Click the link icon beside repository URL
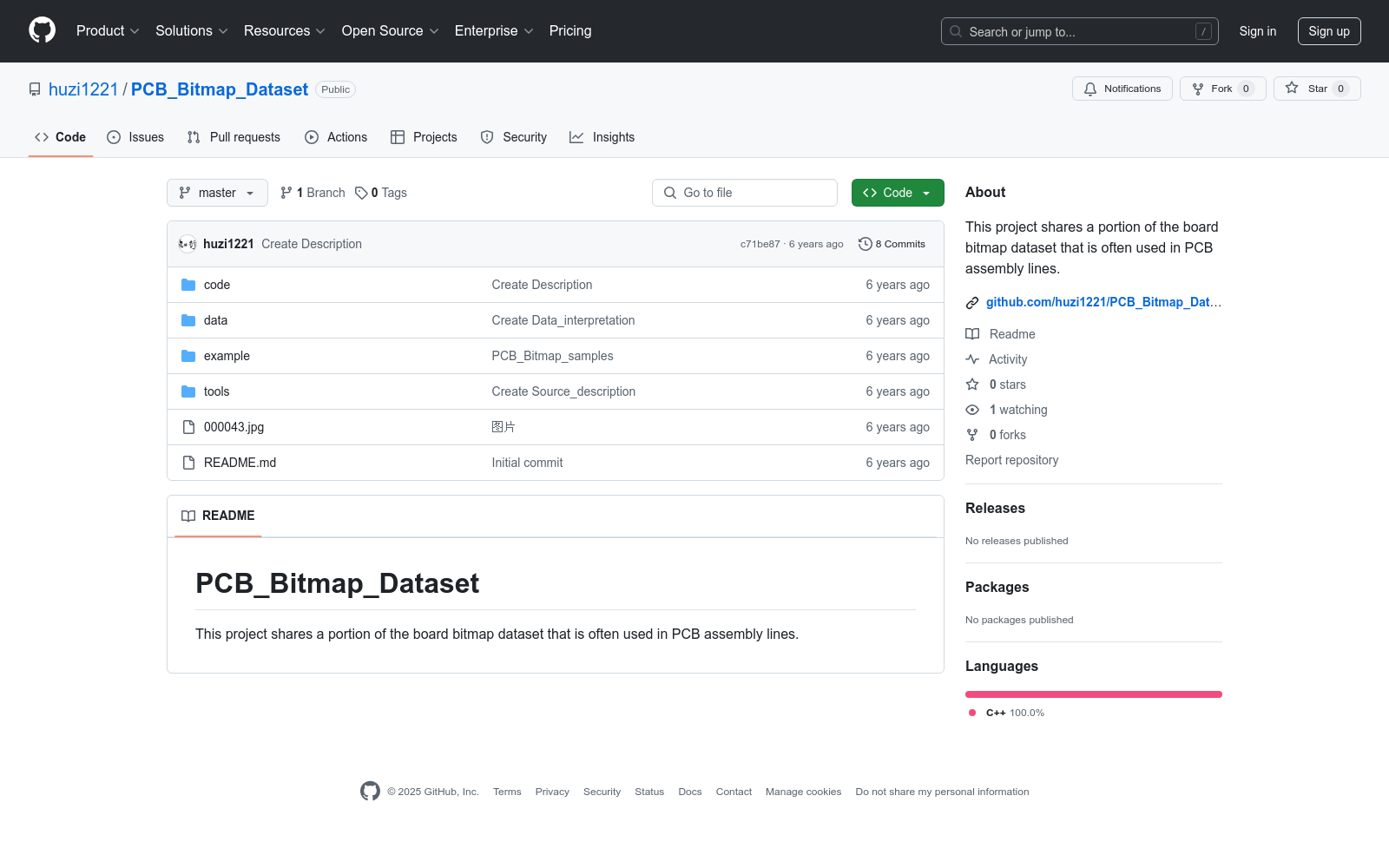The height and width of the screenshot is (868, 1389). [x=972, y=303]
